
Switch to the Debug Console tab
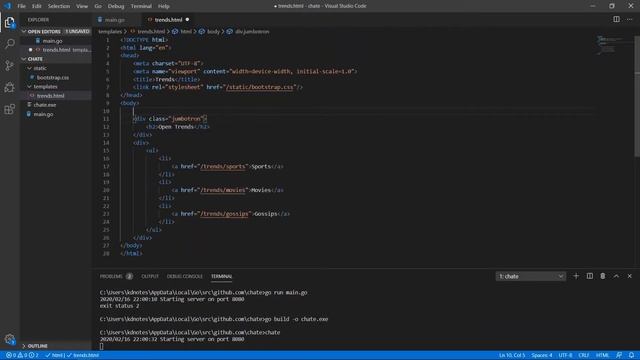click(184, 276)
